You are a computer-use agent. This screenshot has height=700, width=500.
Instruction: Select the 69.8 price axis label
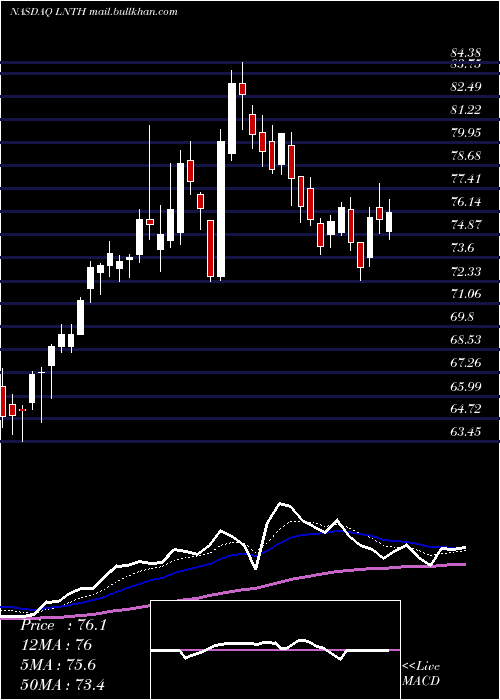click(463, 317)
